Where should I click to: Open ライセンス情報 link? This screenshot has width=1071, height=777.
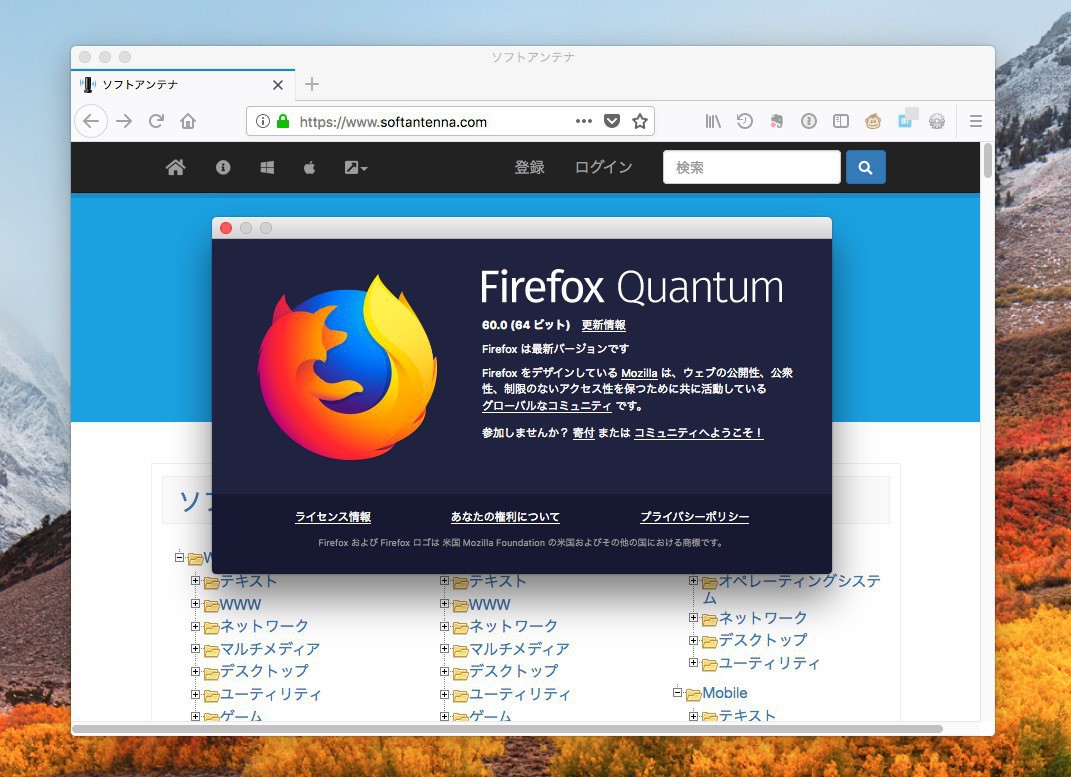click(333, 517)
